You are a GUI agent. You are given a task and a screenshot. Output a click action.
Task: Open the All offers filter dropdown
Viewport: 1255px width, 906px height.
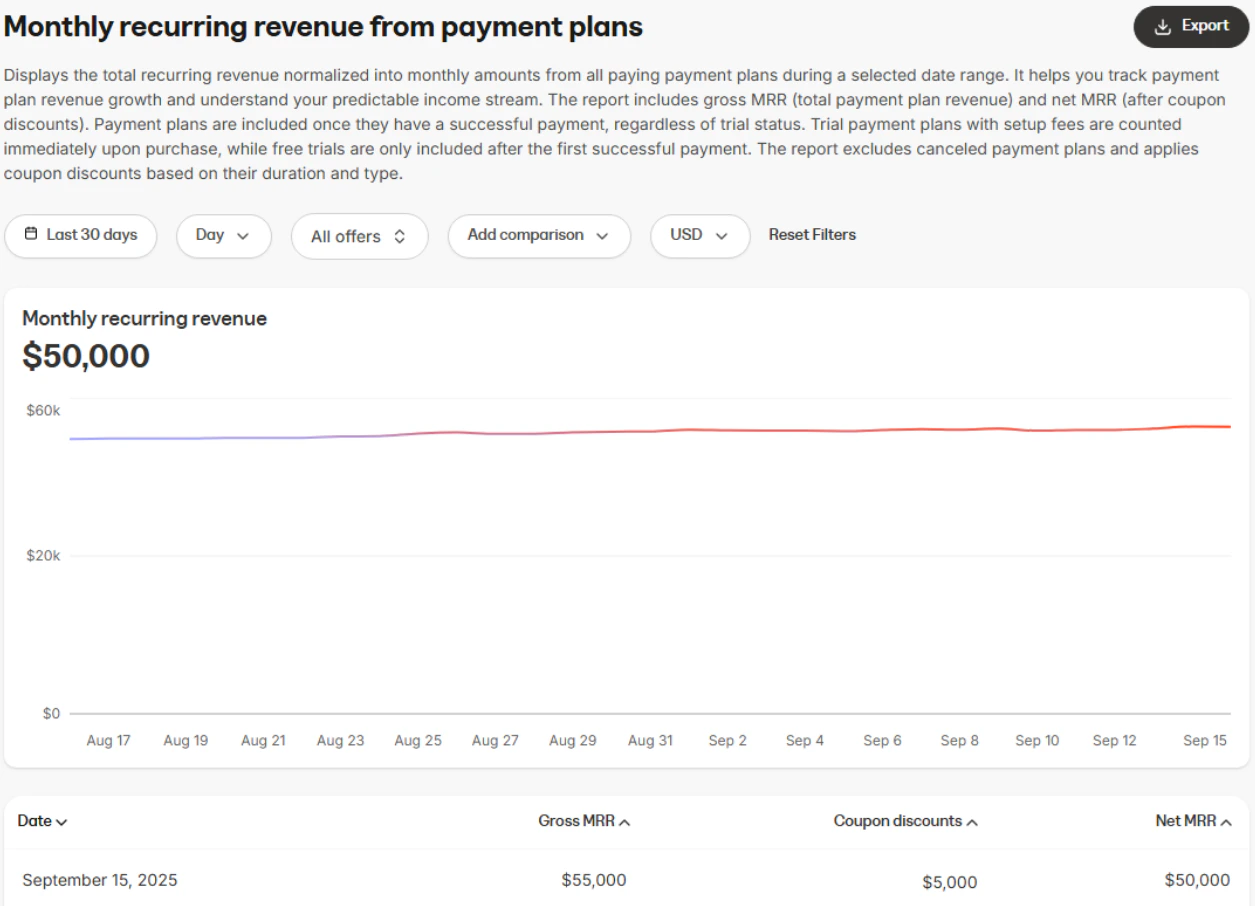(359, 236)
